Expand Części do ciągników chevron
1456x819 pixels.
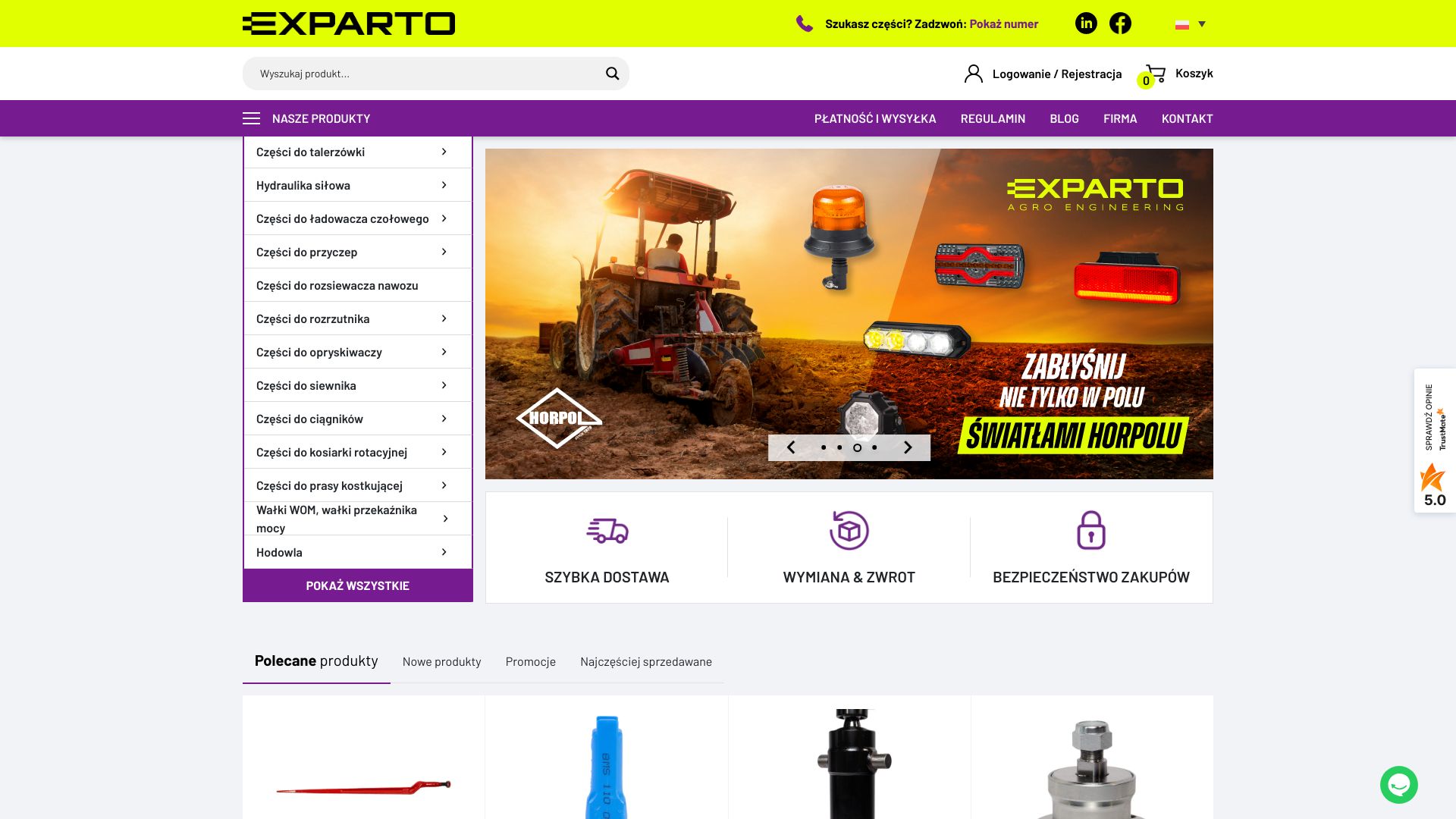coord(444,419)
